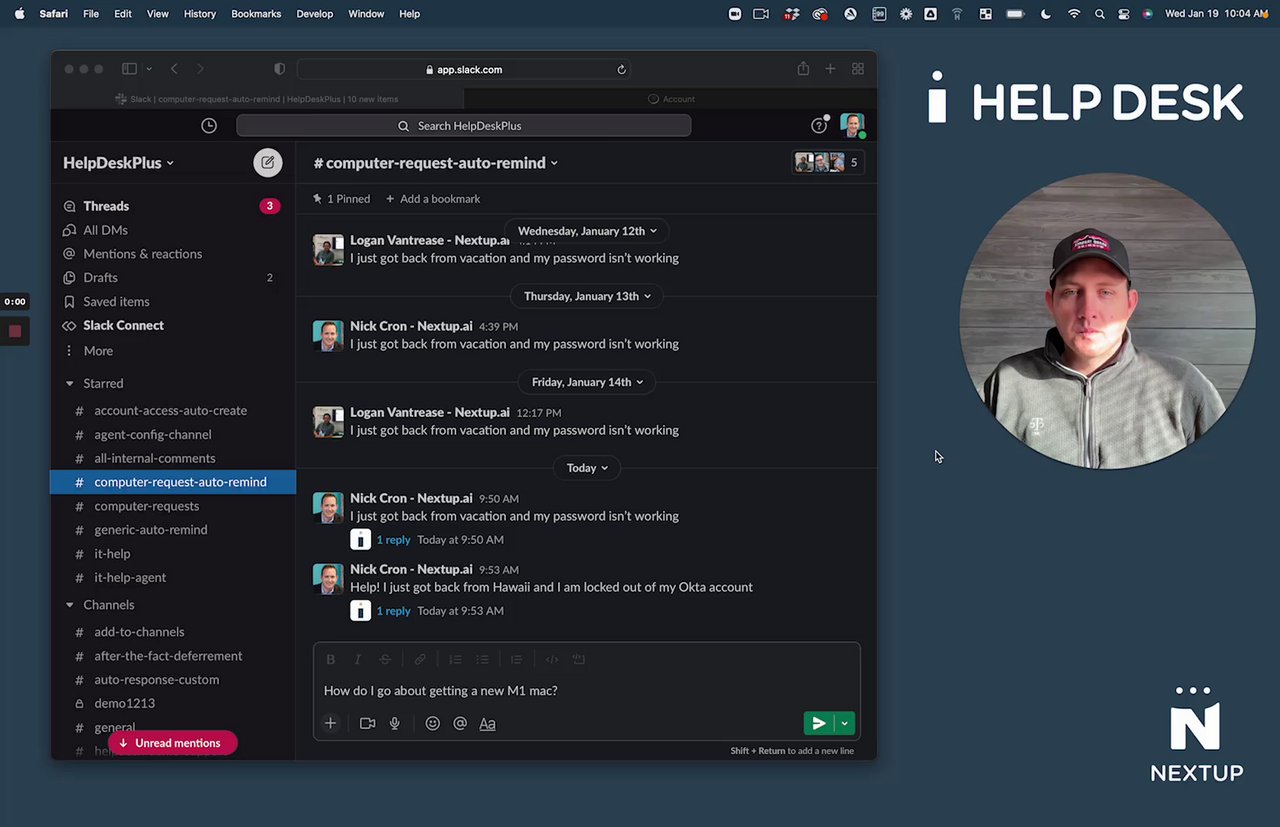Toggle the Aa formatting toolbar
Screen dimensions: 1280x827
click(487, 723)
